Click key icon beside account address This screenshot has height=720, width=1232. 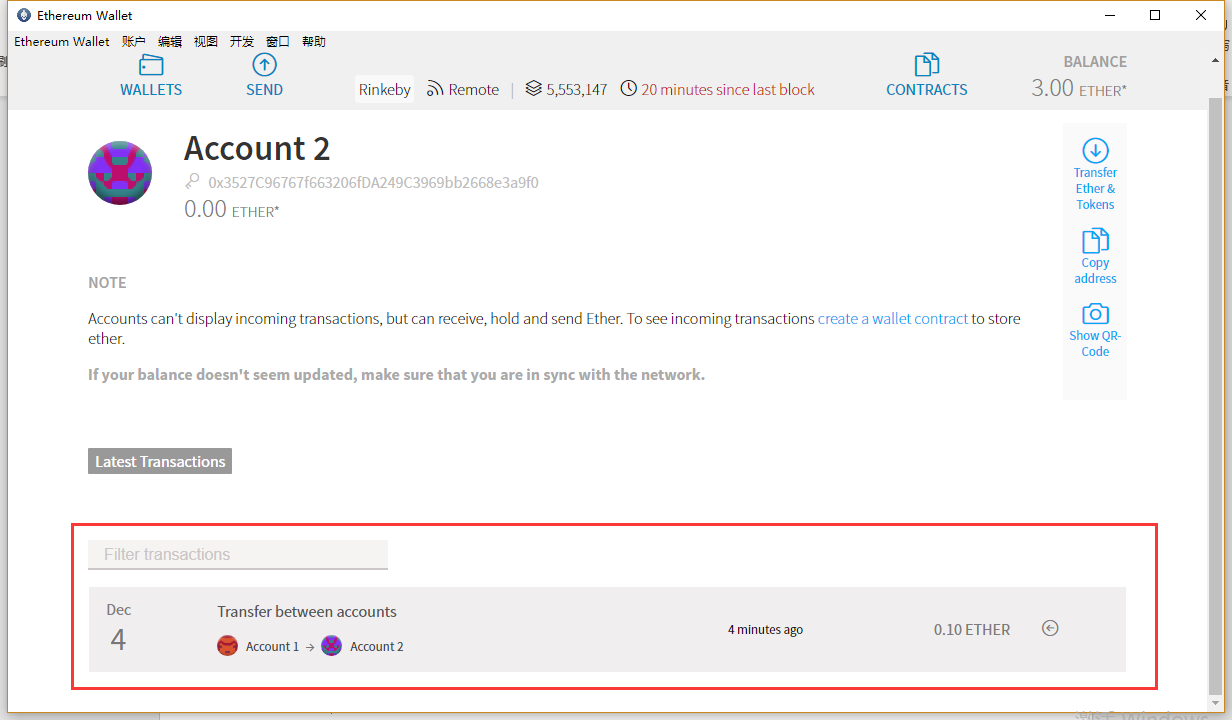tap(192, 182)
